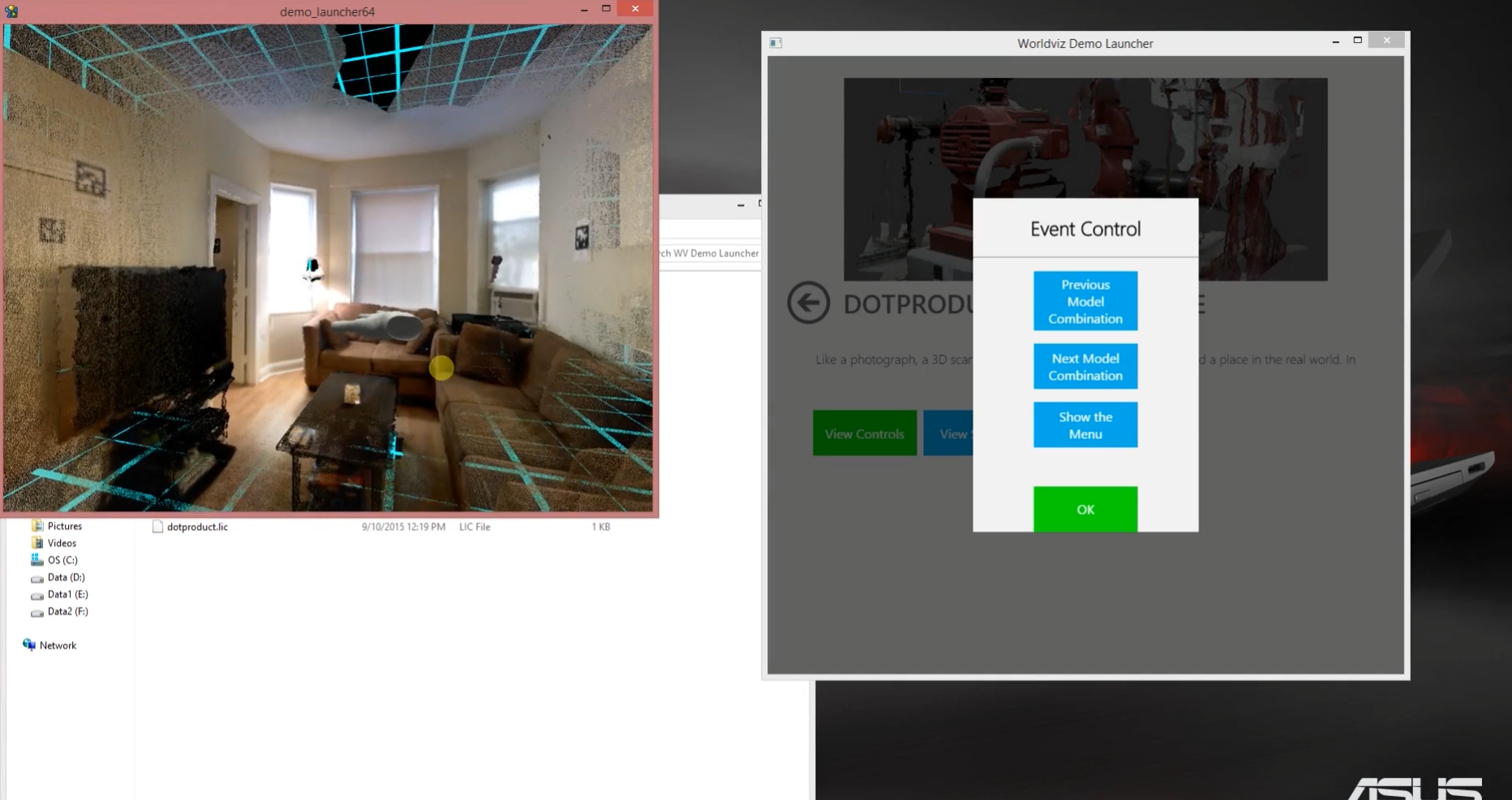This screenshot has height=800, width=1512.
Task: Maximize the Worldviz Demo Launcher window
Action: (x=1357, y=41)
